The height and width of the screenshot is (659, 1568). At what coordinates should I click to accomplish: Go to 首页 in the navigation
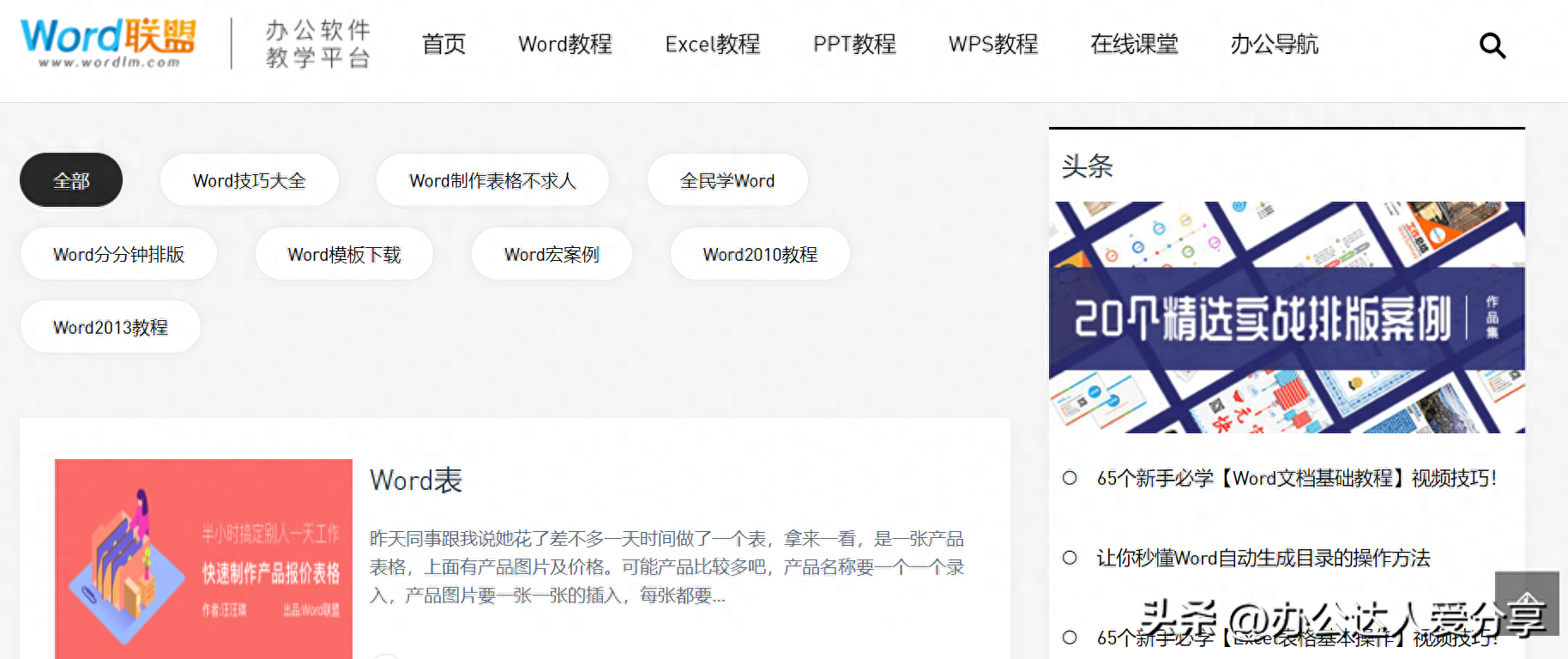[443, 44]
